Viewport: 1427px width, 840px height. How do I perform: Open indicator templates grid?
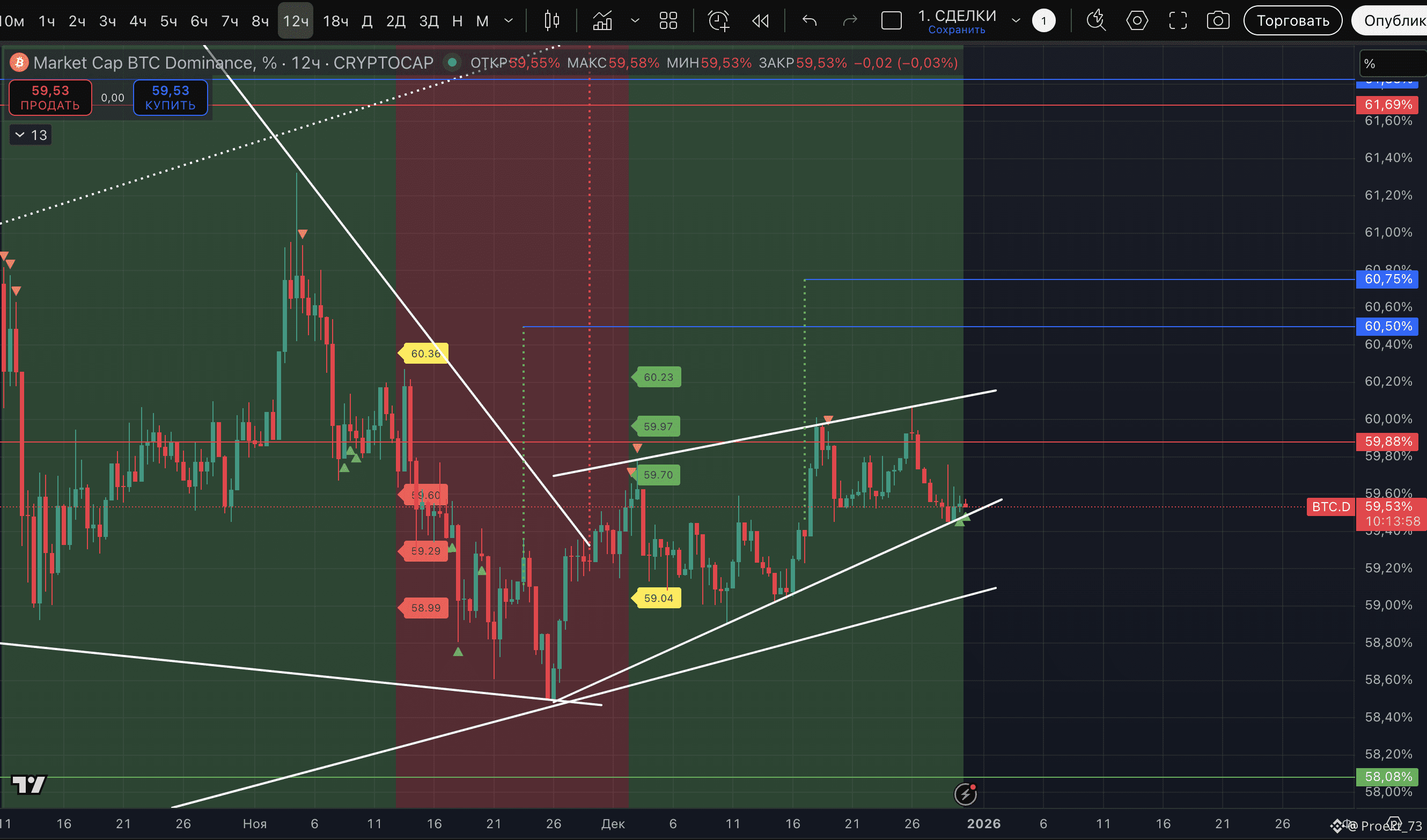668,21
